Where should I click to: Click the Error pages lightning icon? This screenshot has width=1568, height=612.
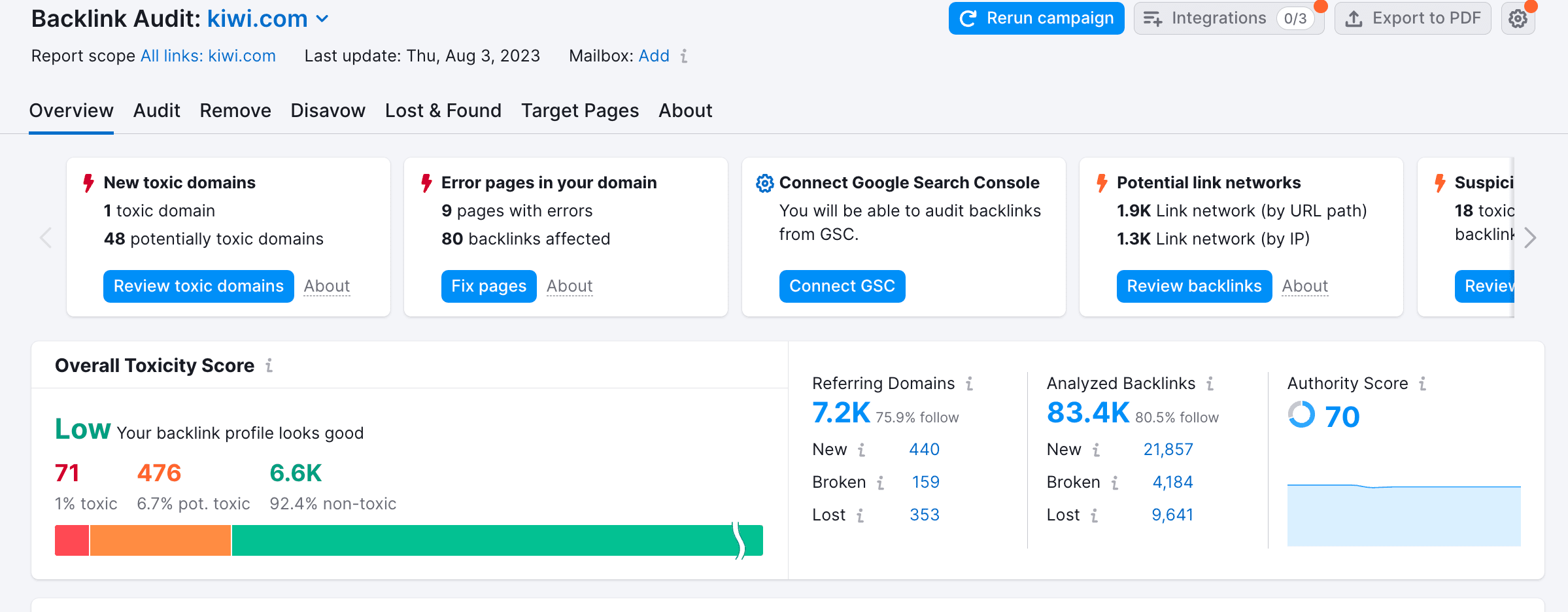pos(426,183)
